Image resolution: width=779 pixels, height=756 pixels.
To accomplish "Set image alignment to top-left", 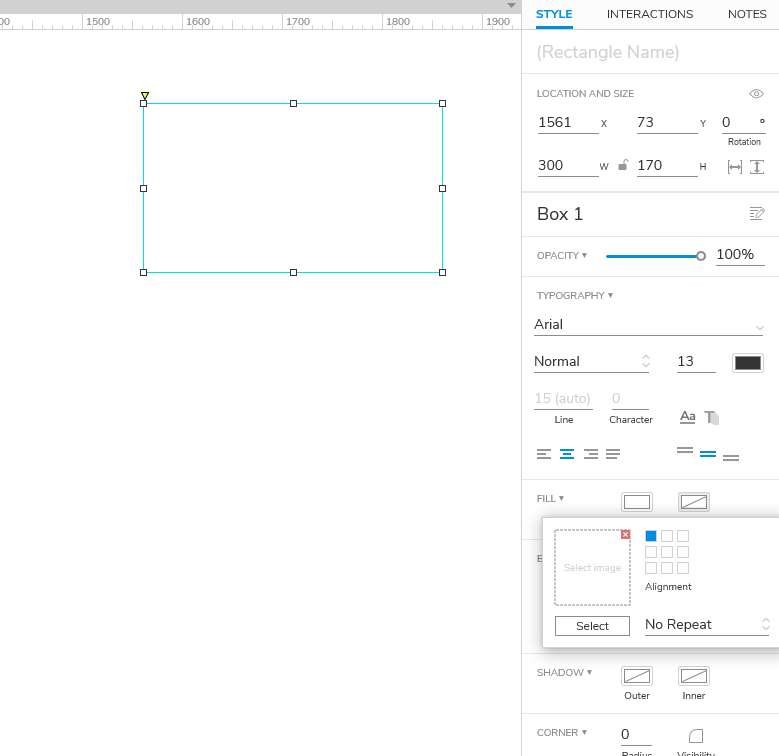I will tap(651, 536).
